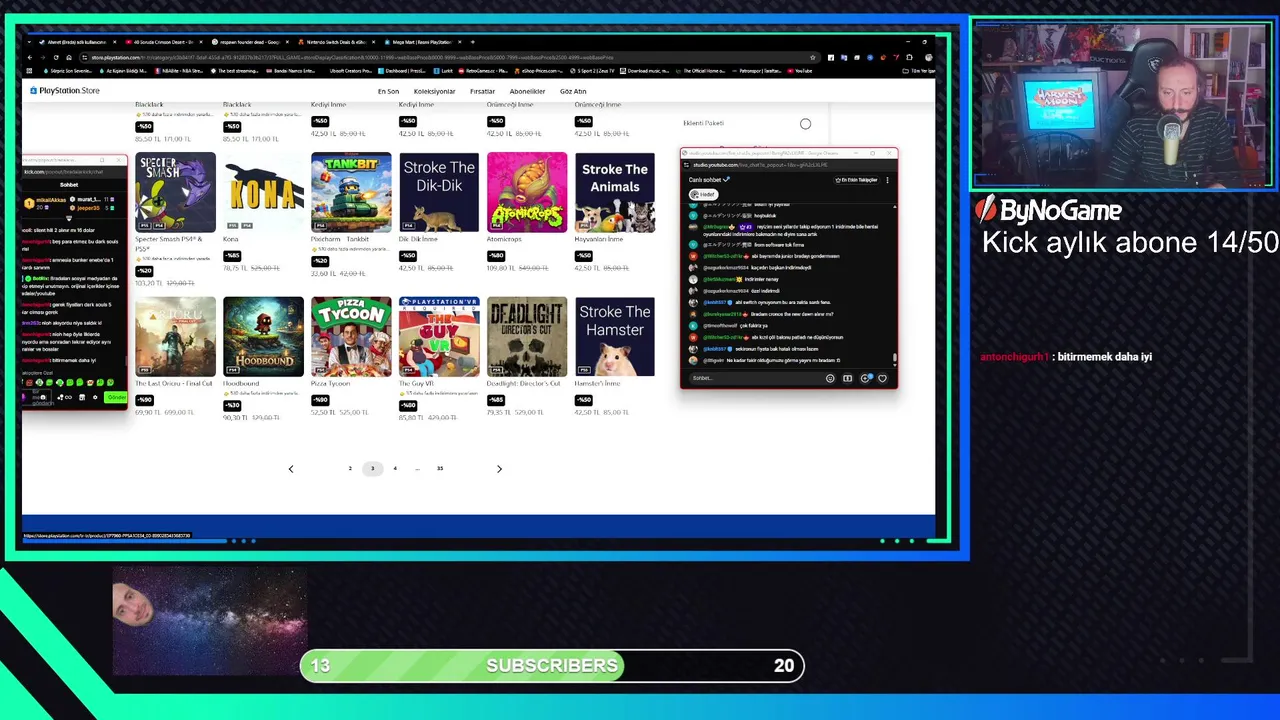Open the Stroke The Animals tile

coord(615,192)
